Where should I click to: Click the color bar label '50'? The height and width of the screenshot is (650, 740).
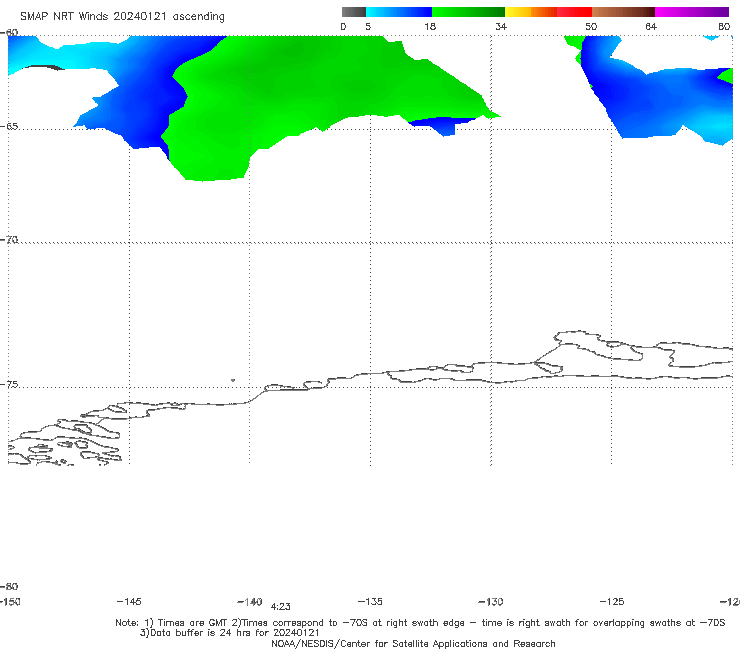click(x=591, y=27)
